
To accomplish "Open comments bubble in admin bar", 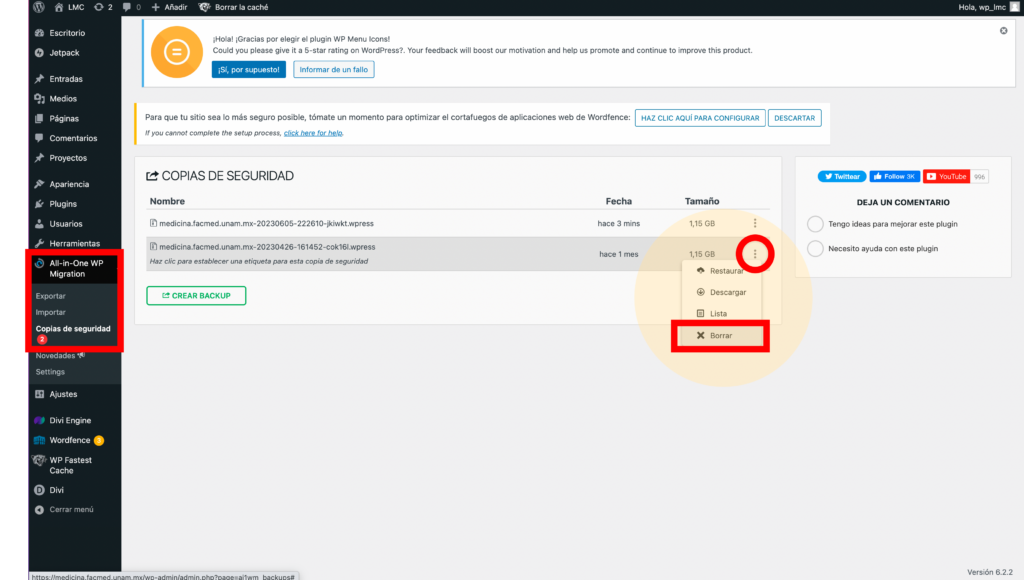I will 131,7.
